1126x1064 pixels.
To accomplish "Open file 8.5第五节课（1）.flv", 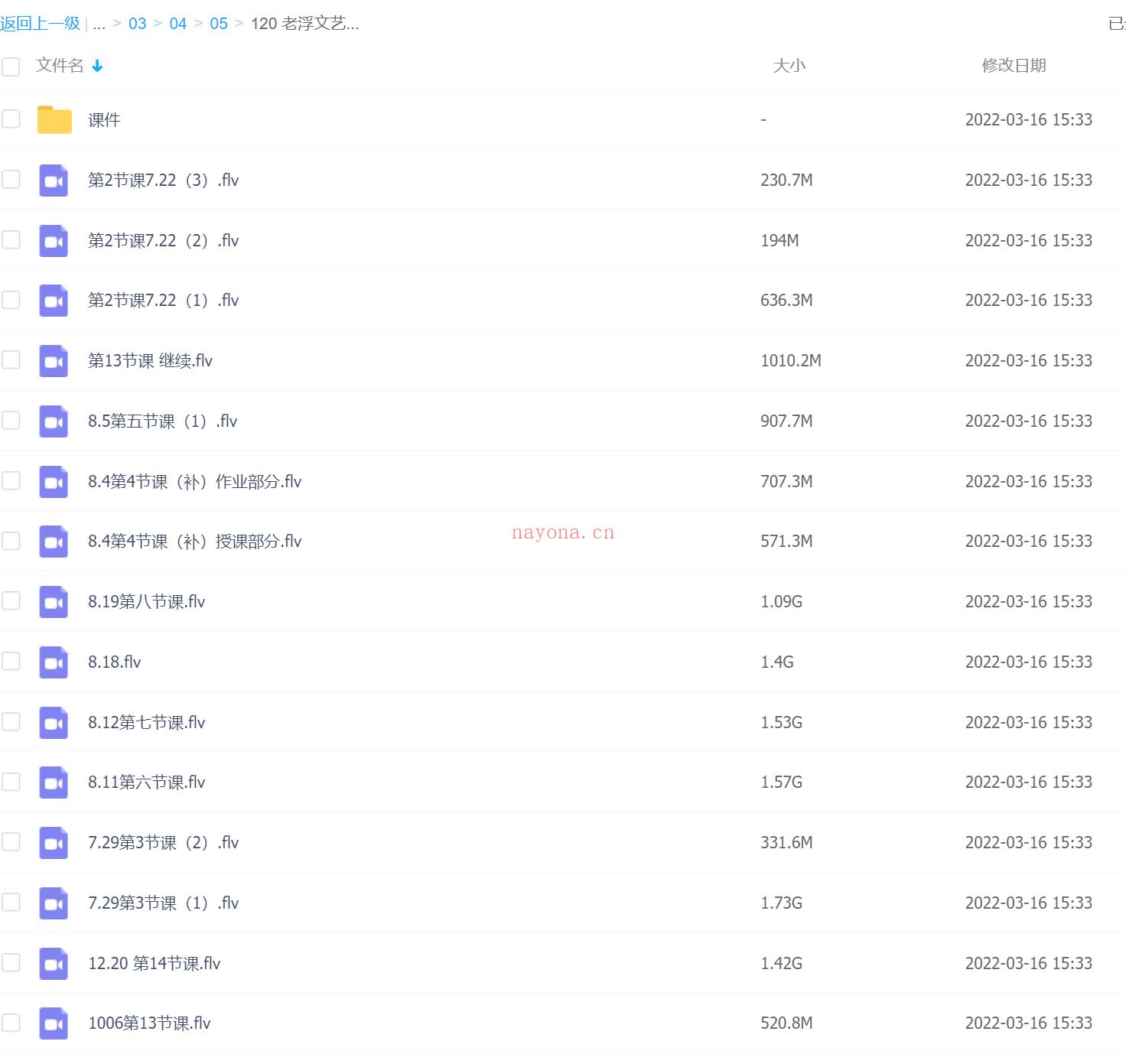I will [x=163, y=421].
